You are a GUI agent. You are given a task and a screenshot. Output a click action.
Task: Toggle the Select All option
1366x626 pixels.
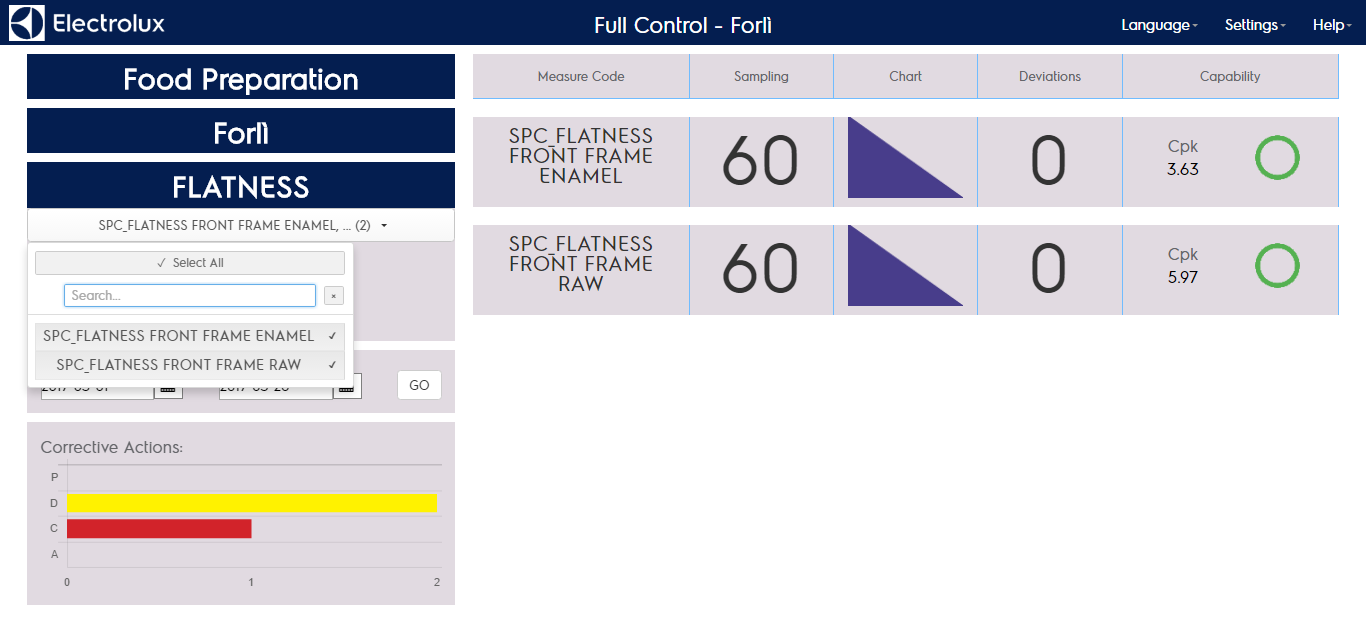coord(190,263)
